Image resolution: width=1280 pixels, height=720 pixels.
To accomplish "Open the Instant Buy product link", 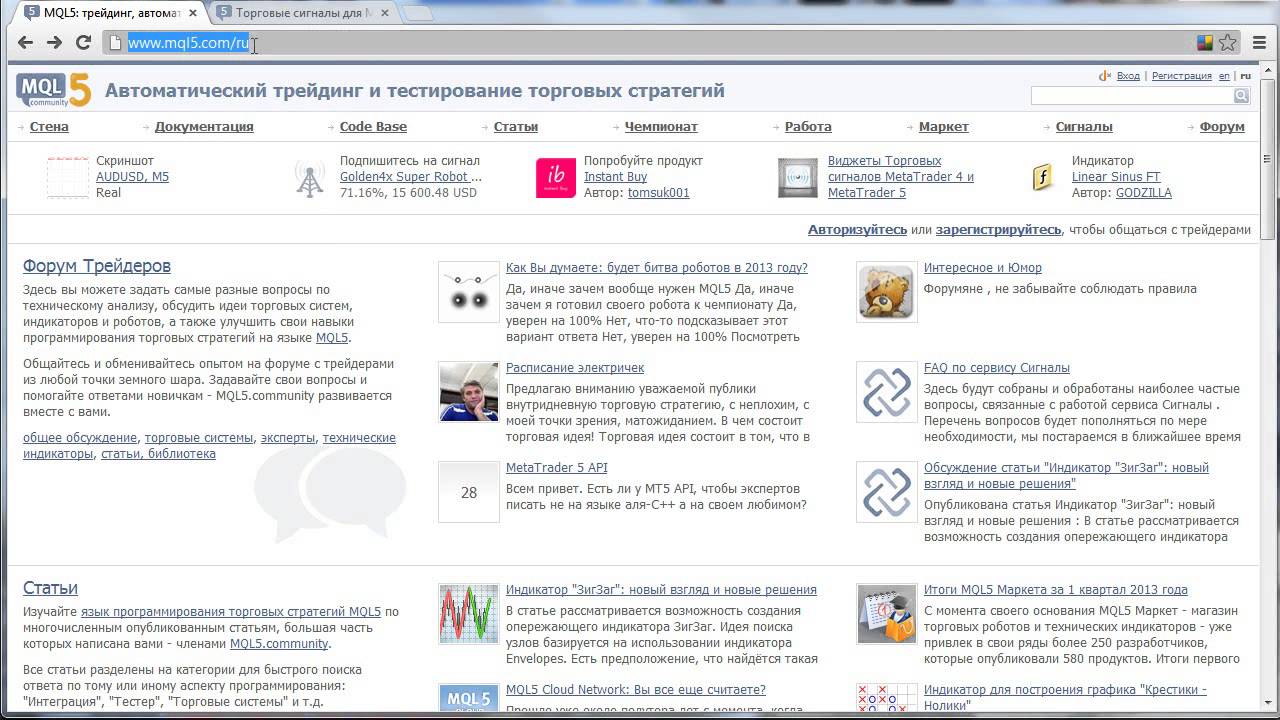I will click(615, 177).
